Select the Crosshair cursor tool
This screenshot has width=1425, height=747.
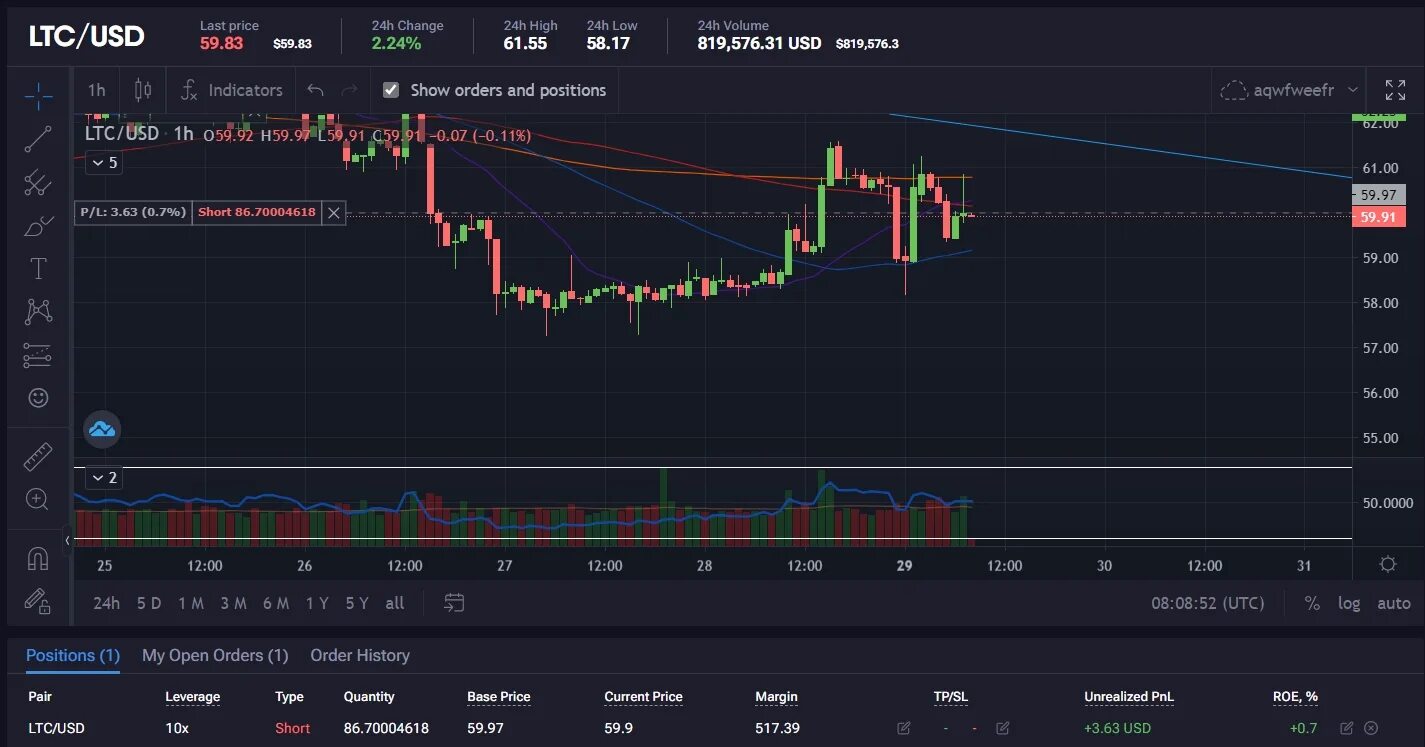[37, 96]
